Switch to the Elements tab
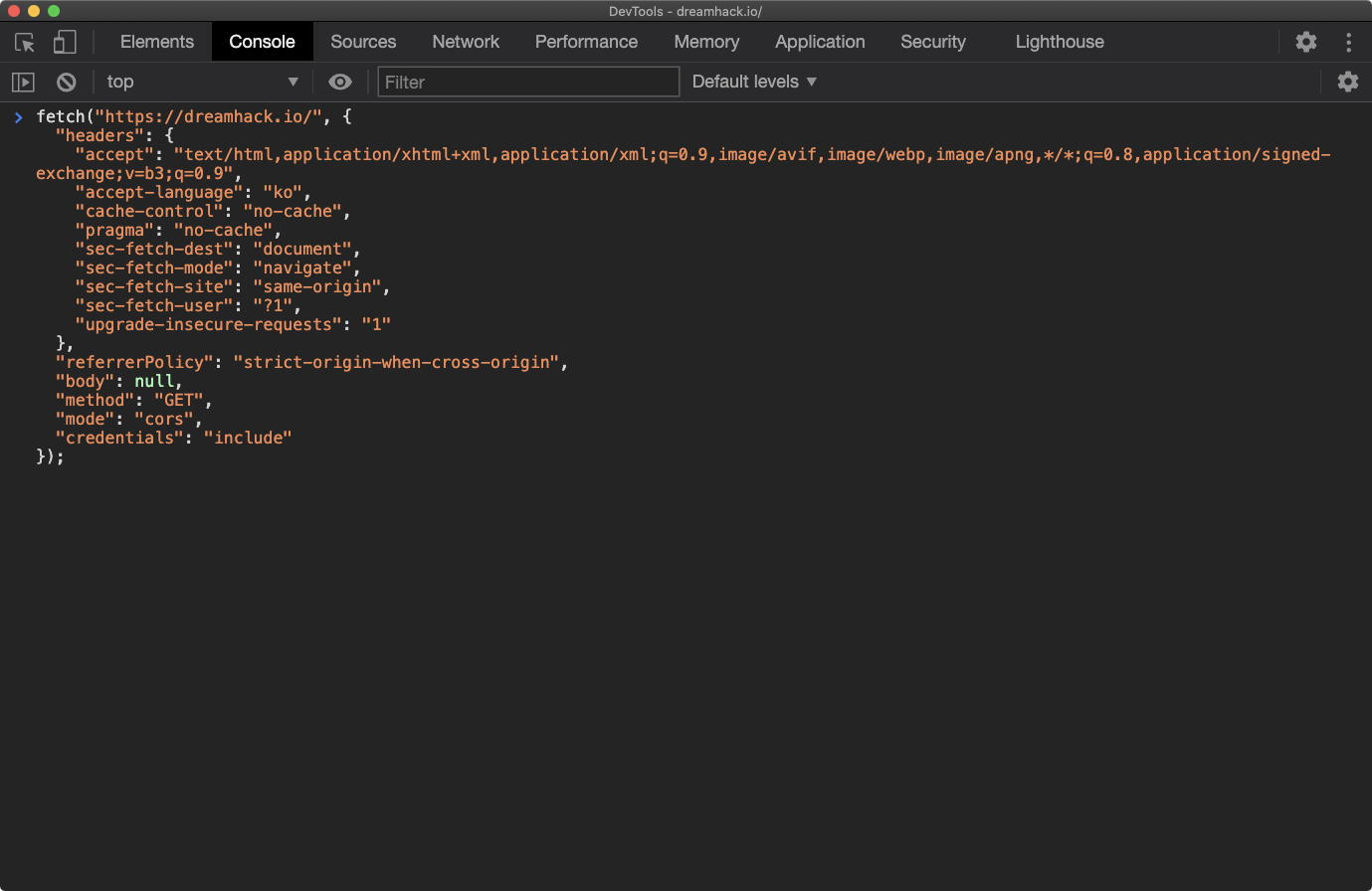 157,42
